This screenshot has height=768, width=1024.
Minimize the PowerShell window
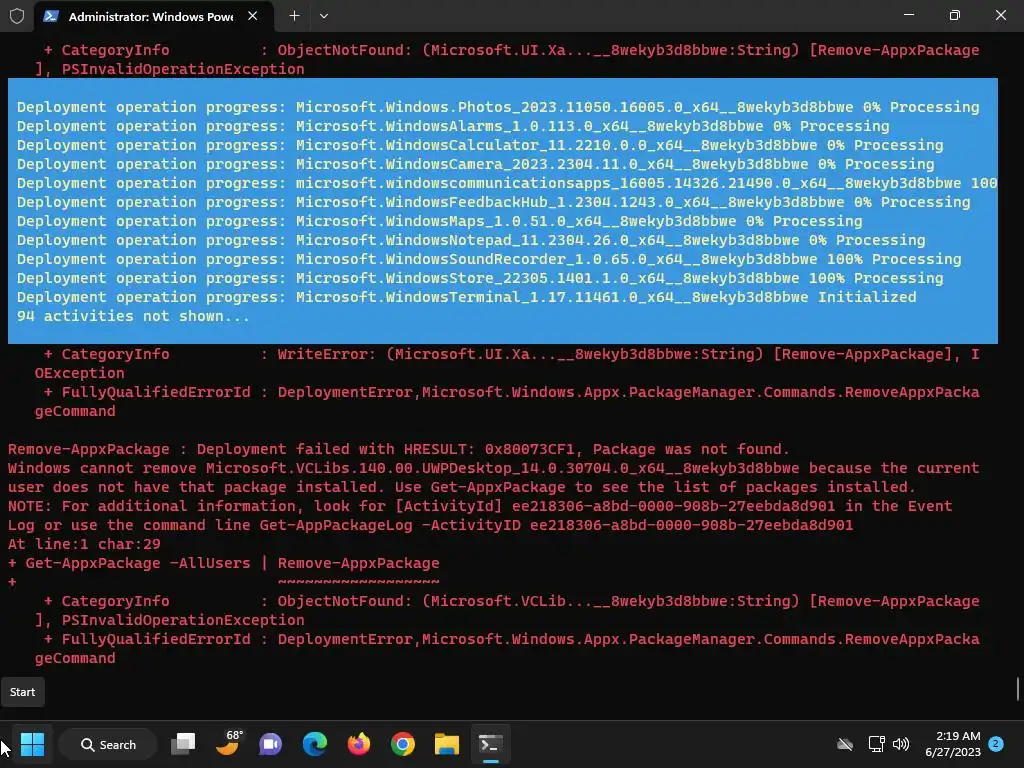(908, 15)
